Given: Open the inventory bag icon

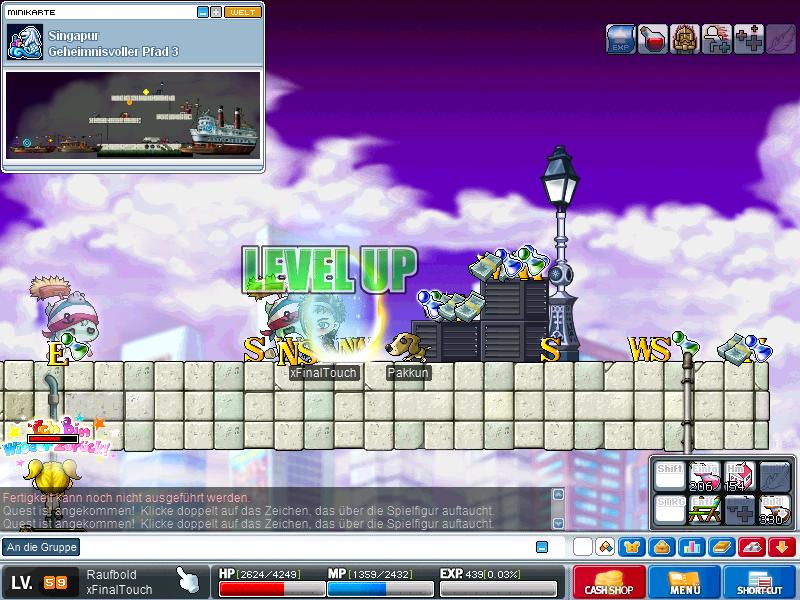Looking at the screenshot, I should [662, 547].
